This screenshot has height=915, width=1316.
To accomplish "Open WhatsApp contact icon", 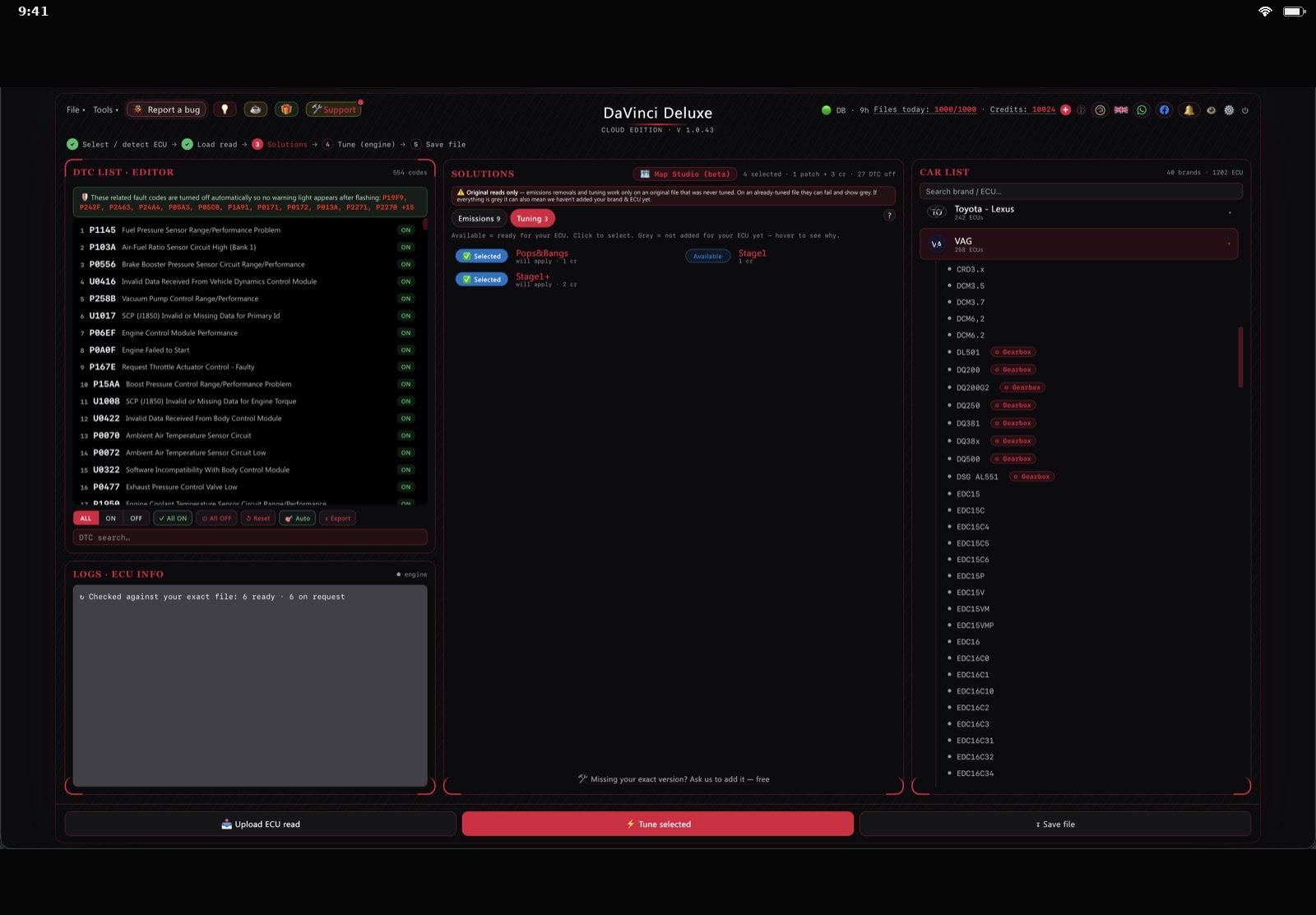I will [1142, 109].
